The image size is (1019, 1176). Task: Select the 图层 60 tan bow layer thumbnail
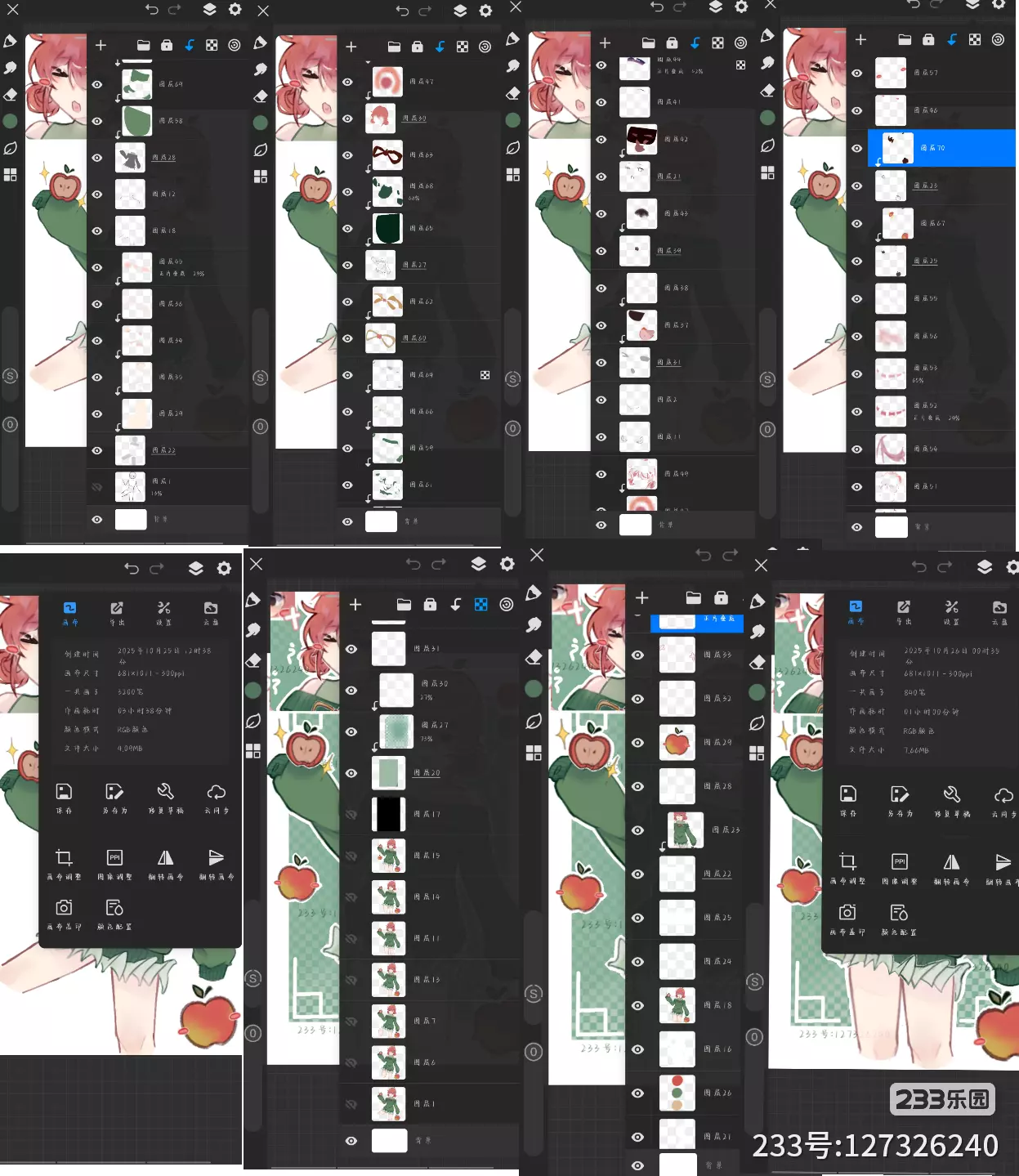coord(381,338)
